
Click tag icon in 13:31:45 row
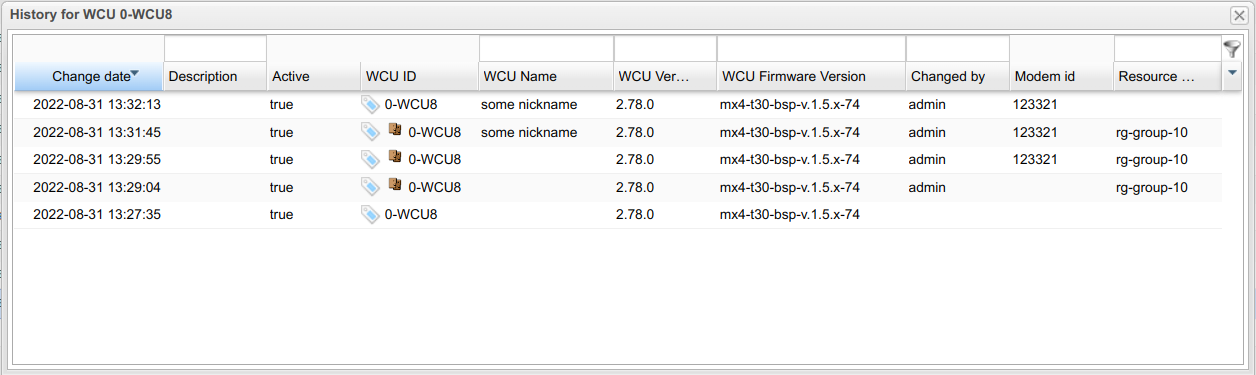[x=370, y=131]
